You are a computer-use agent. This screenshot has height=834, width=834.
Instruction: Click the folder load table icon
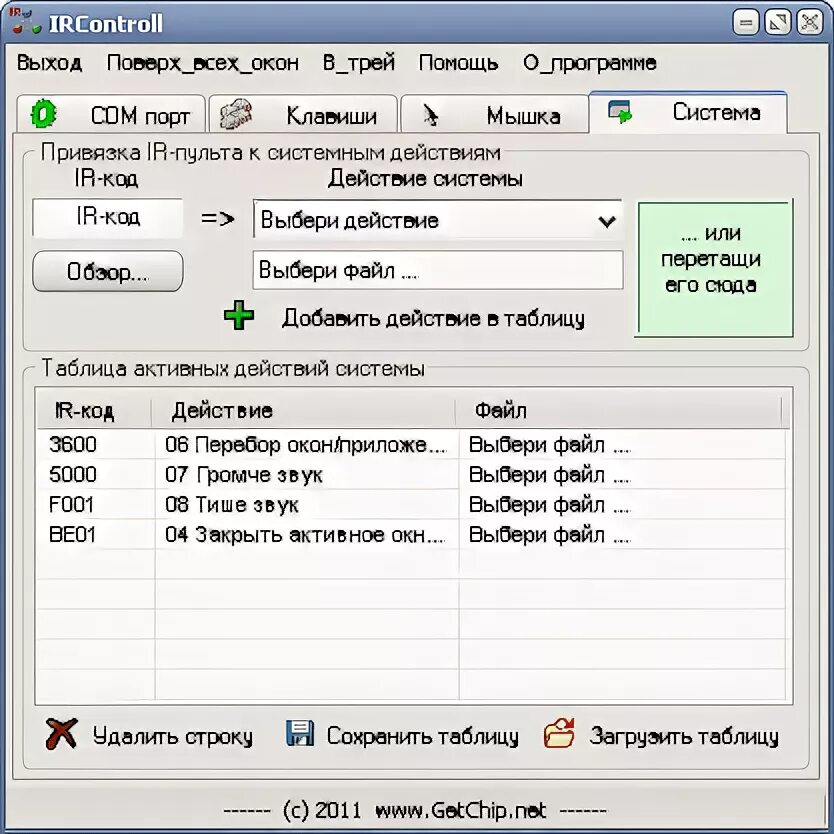tap(559, 733)
